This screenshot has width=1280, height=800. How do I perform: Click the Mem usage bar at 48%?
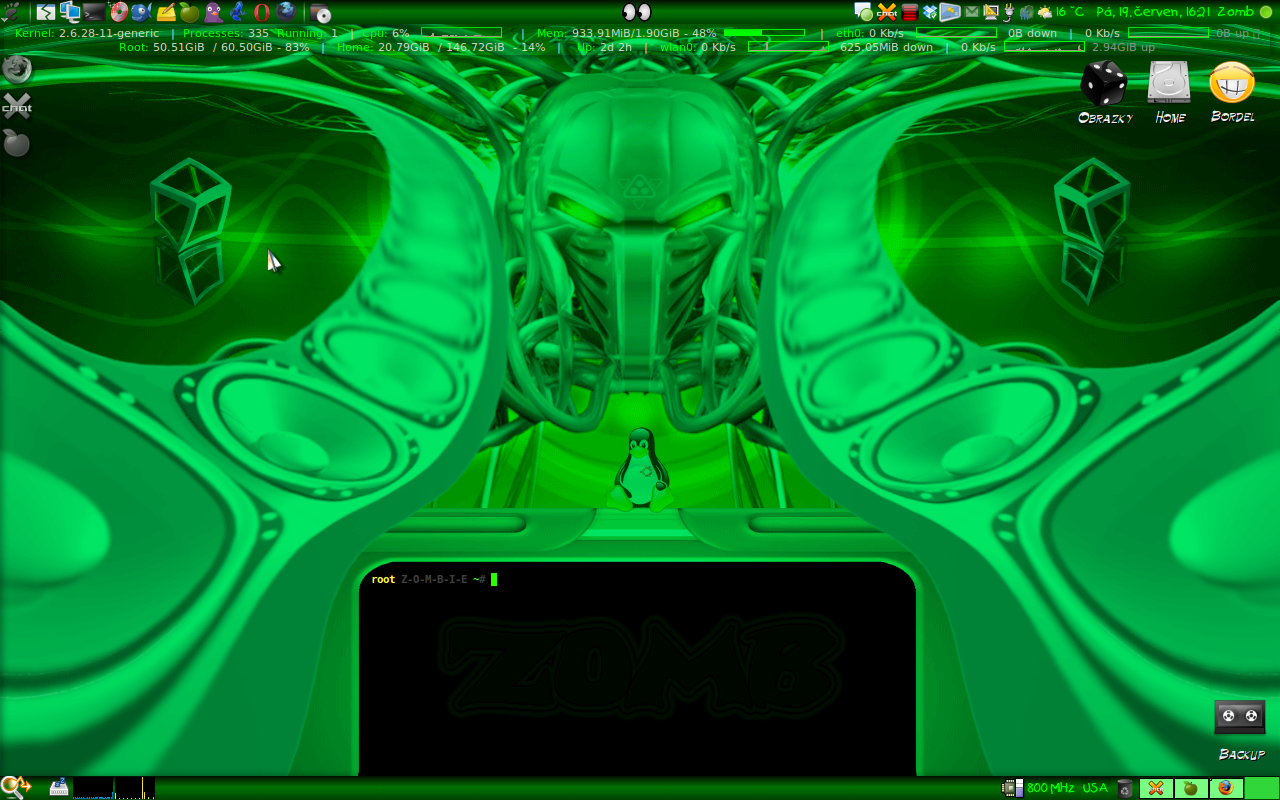point(764,34)
